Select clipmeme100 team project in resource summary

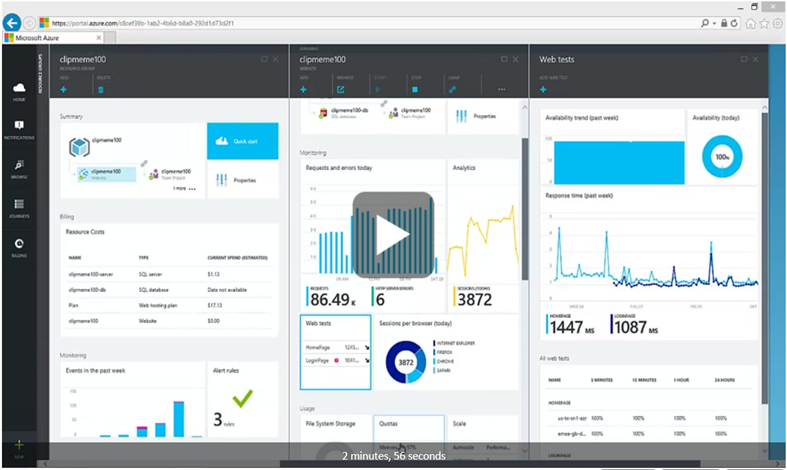[x=170, y=174]
